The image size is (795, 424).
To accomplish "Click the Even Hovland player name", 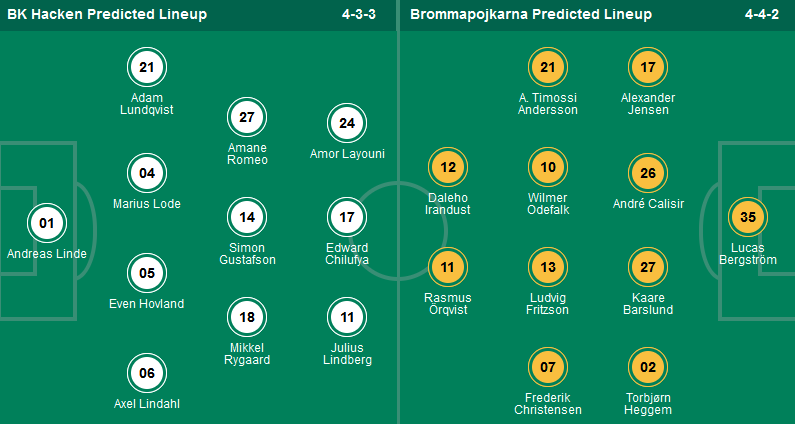I will coord(147,303).
